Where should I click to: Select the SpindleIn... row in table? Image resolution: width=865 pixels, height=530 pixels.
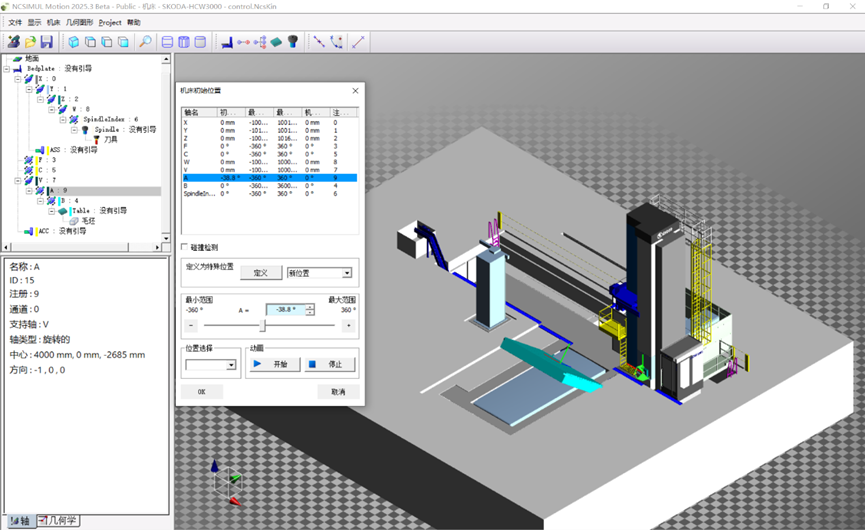click(x=270, y=194)
